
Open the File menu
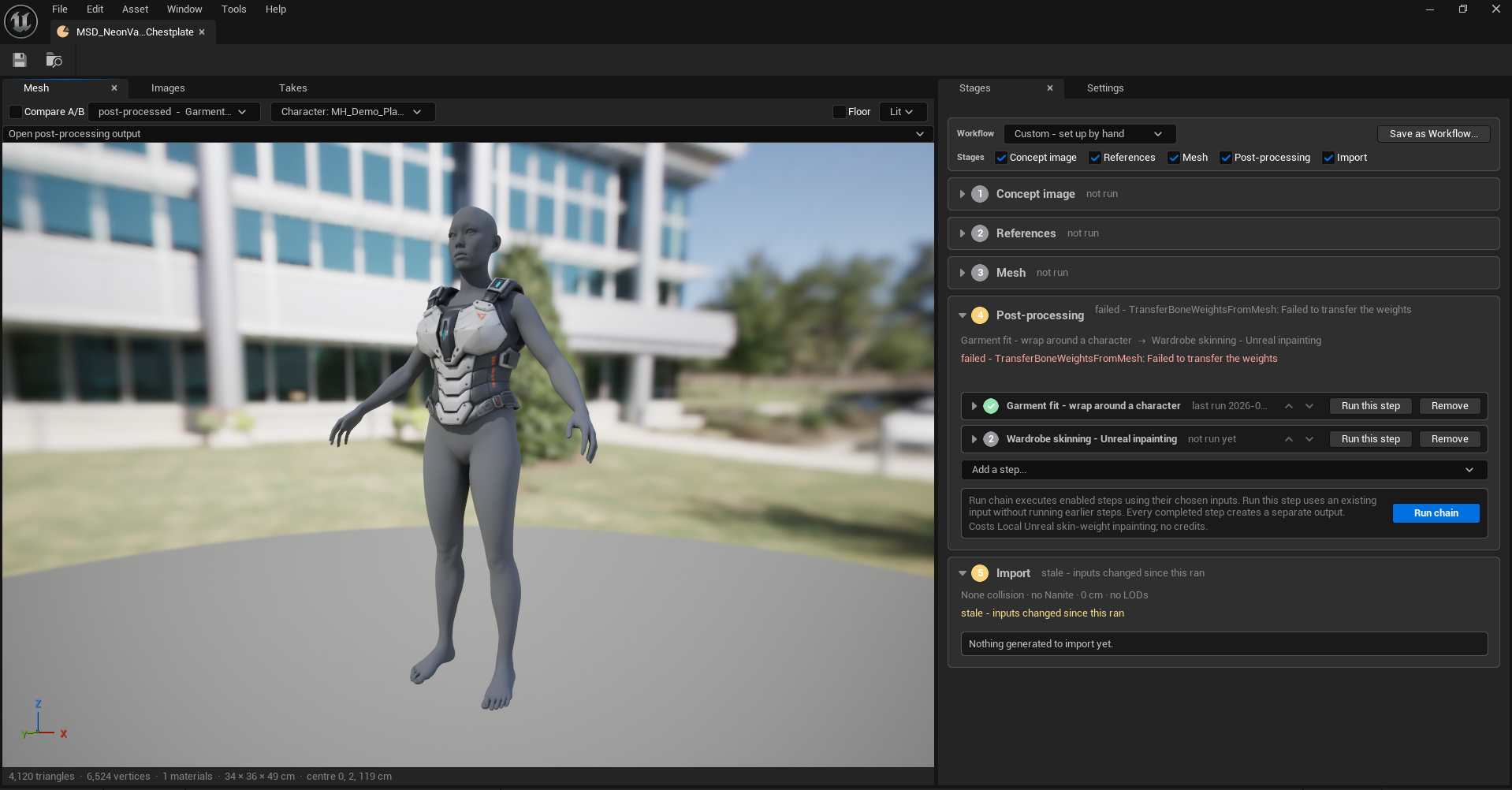[x=60, y=9]
